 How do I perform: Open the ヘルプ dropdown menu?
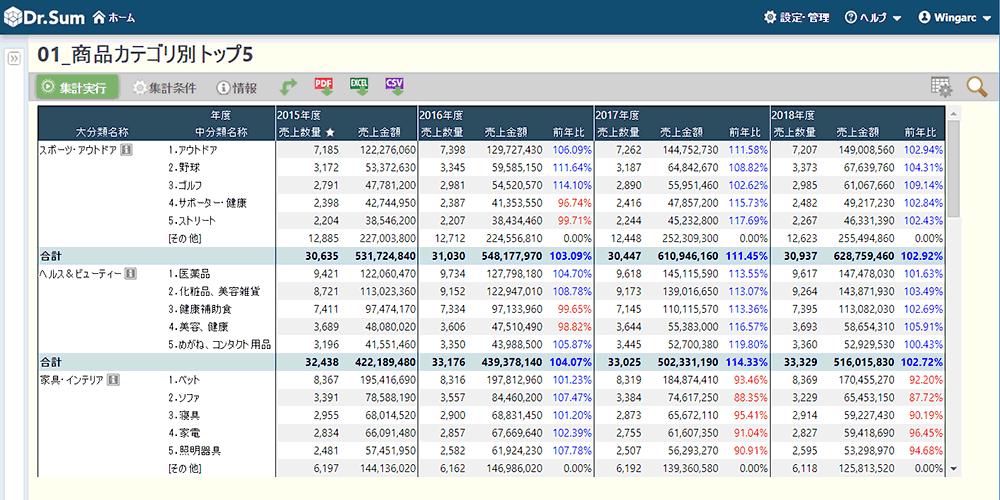(873, 17)
